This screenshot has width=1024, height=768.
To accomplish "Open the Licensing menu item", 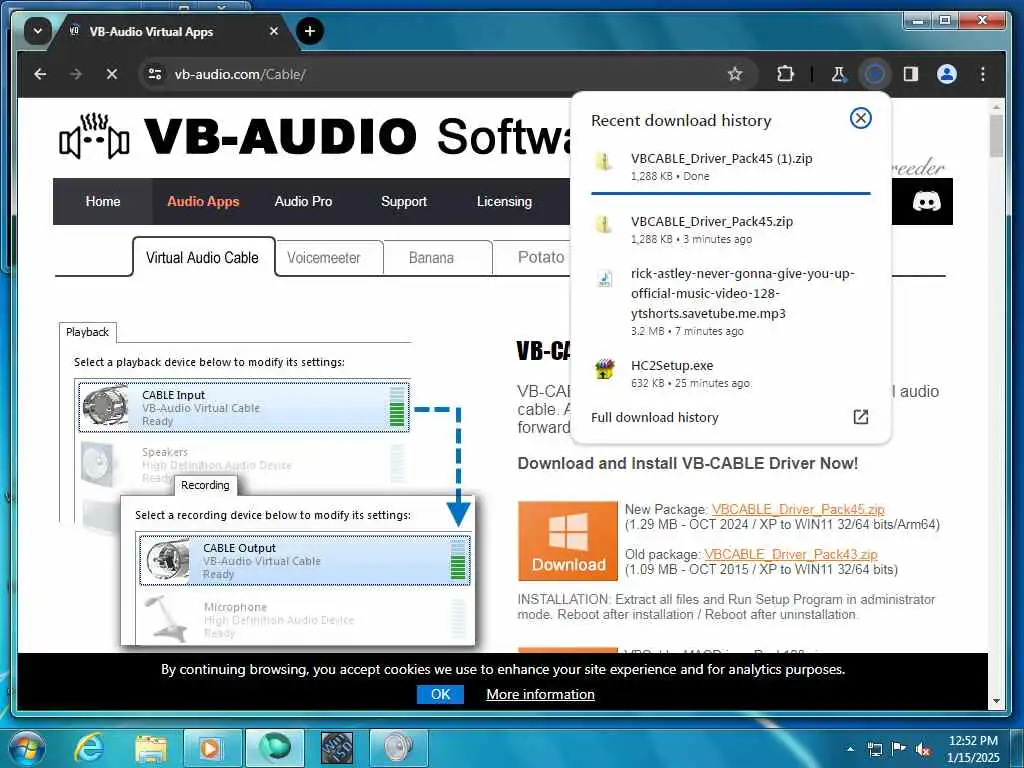I will [x=504, y=201].
